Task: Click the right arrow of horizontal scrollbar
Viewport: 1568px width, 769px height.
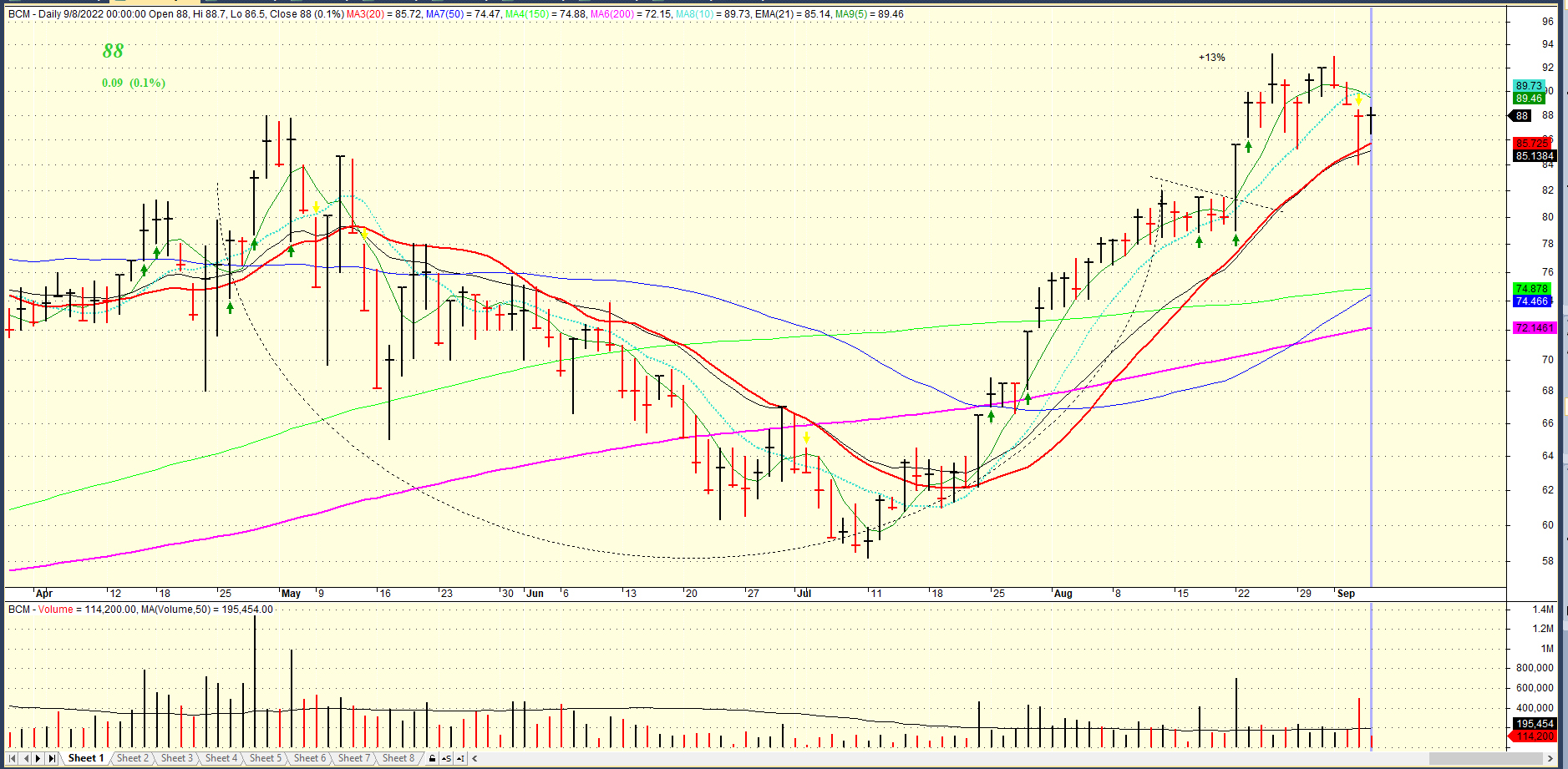Action: [x=1550, y=758]
